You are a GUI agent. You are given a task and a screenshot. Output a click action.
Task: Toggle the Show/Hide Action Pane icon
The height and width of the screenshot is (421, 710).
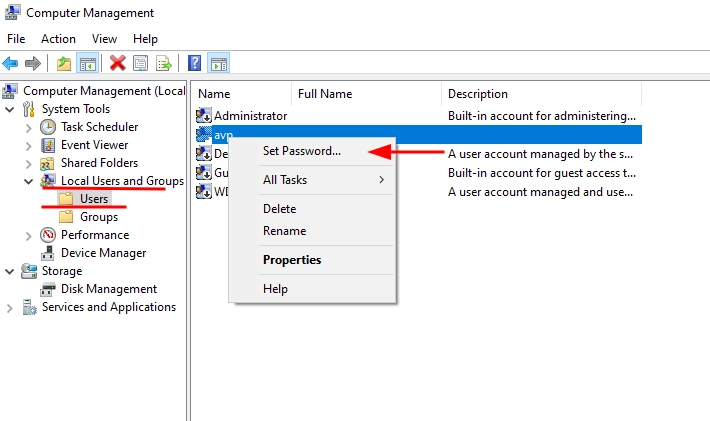coord(218,63)
